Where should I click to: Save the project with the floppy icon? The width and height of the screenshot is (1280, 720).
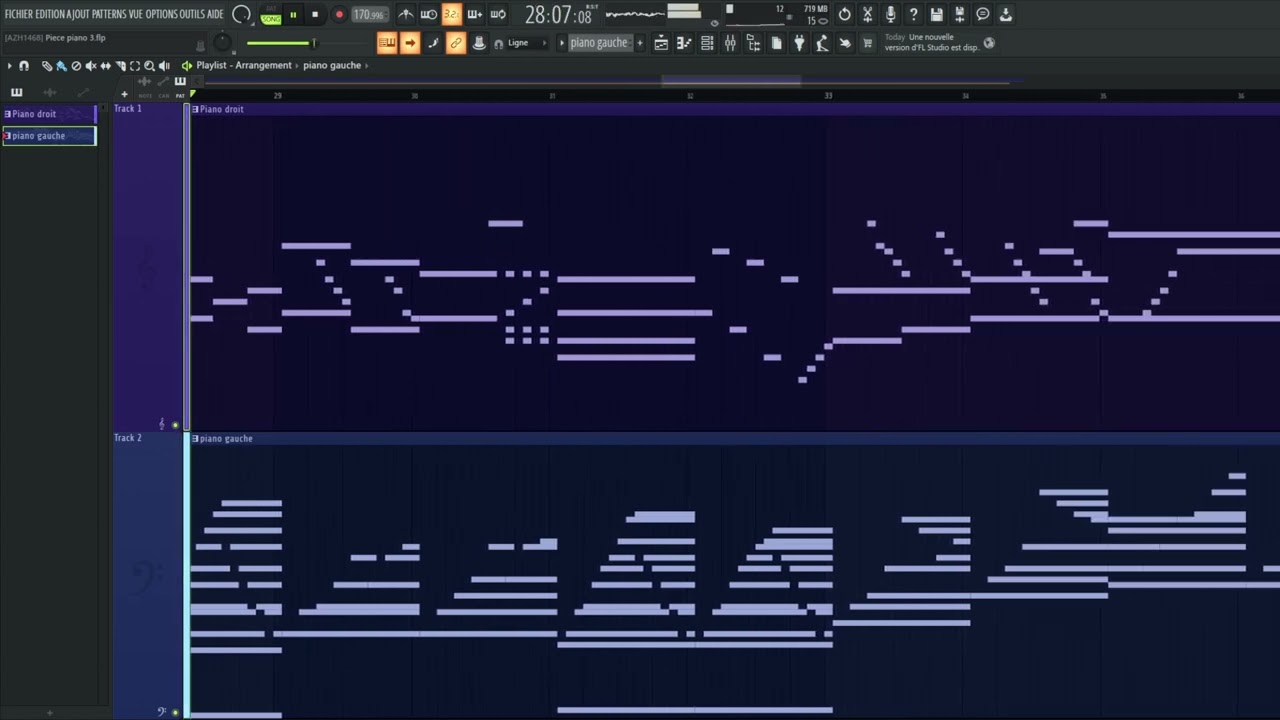coord(936,14)
